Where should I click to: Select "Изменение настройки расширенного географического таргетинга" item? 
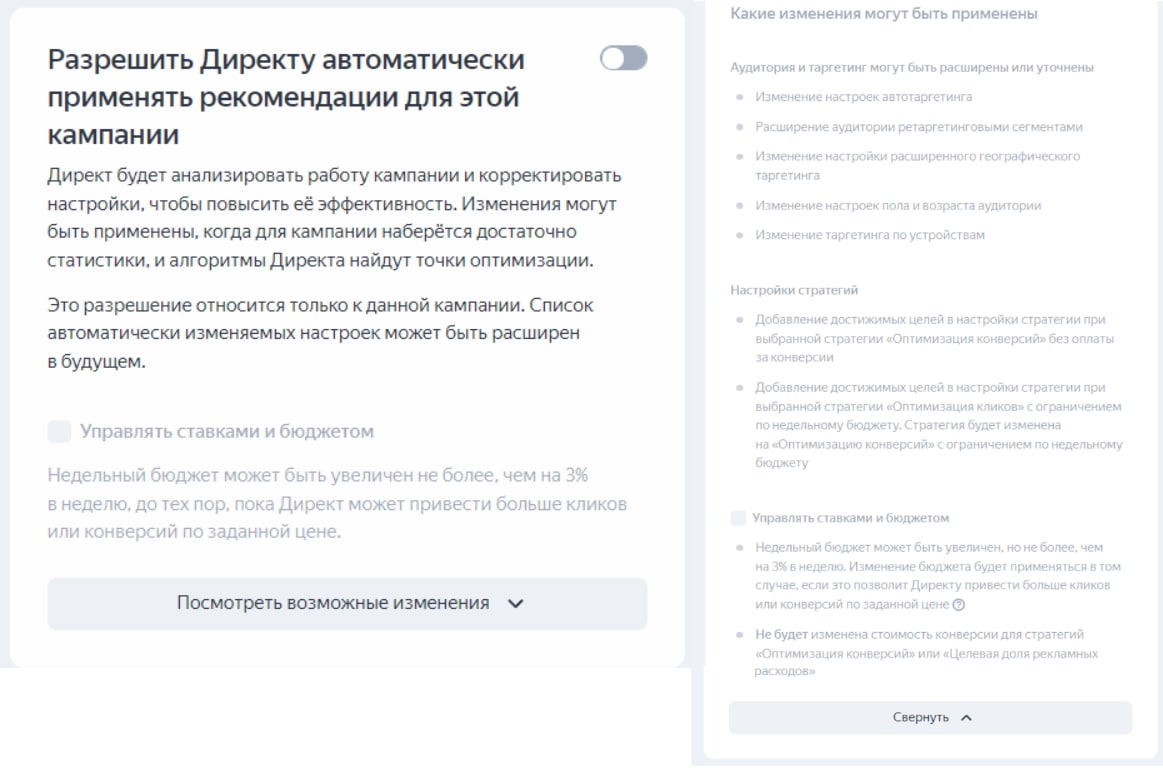pos(917,165)
